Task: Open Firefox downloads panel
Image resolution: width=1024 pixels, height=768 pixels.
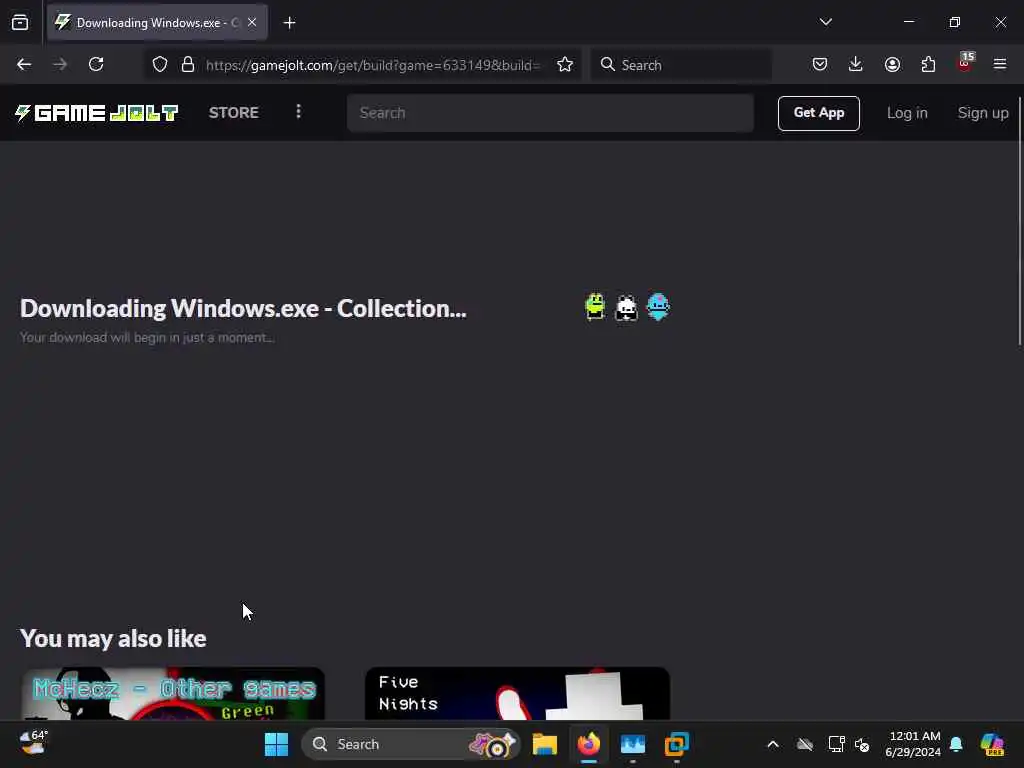Action: pos(856,64)
